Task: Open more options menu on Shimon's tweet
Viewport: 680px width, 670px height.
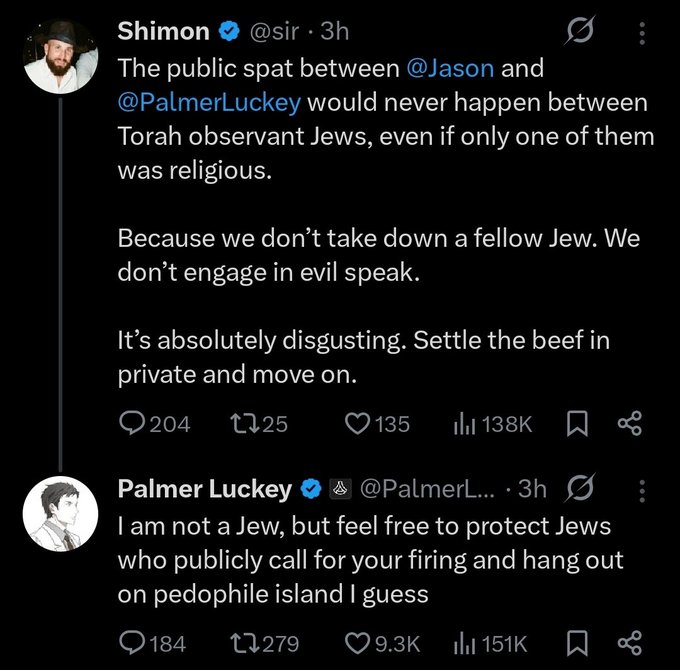Action: coord(641,31)
